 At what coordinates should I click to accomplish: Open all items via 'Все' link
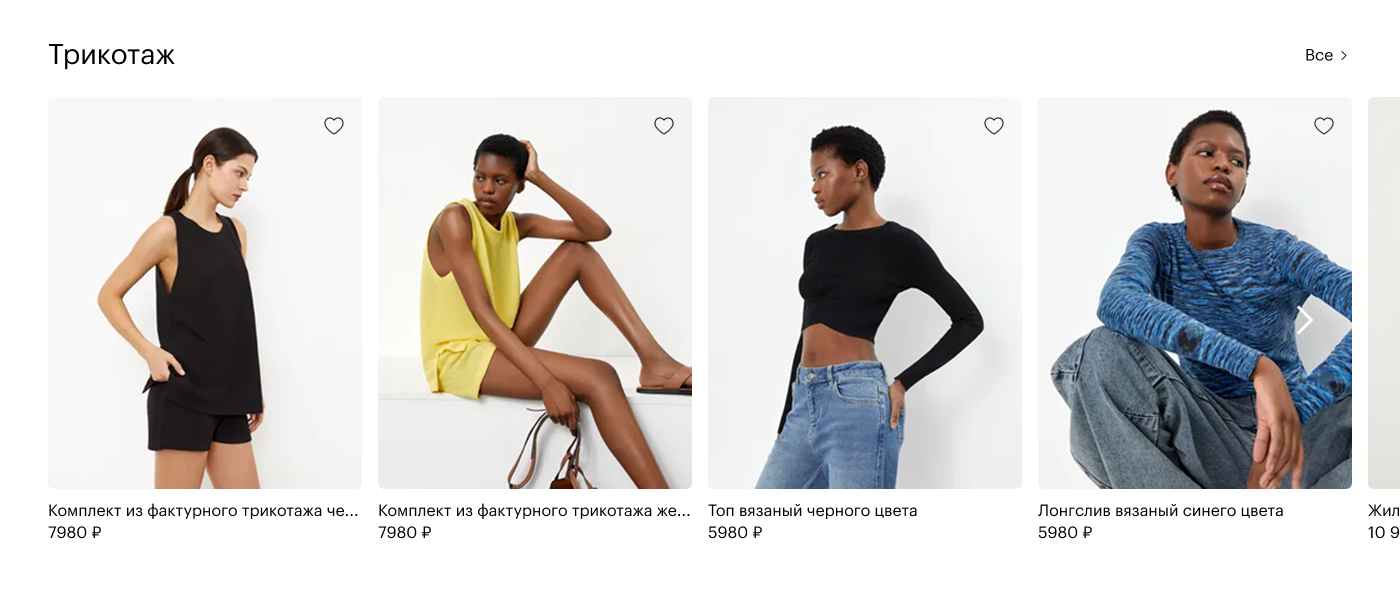point(1319,55)
